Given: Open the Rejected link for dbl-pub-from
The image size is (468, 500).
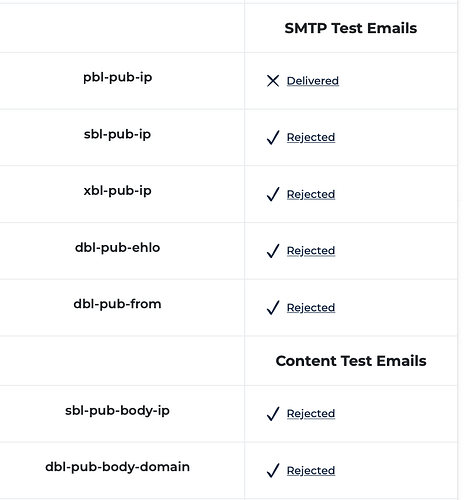Looking at the screenshot, I should point(311,307).
